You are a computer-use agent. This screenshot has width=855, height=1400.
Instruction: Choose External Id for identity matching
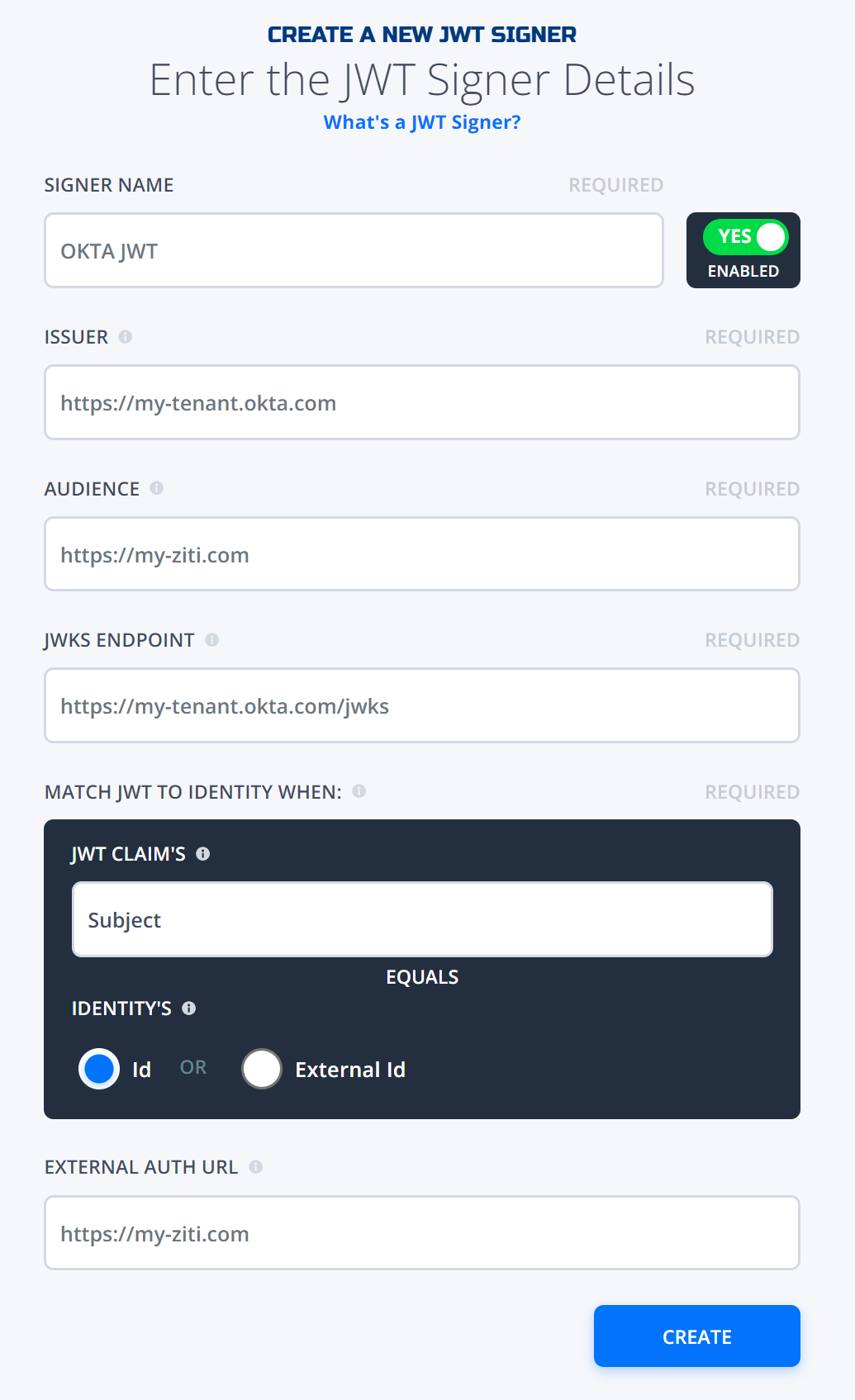(x=262, y=1068)
